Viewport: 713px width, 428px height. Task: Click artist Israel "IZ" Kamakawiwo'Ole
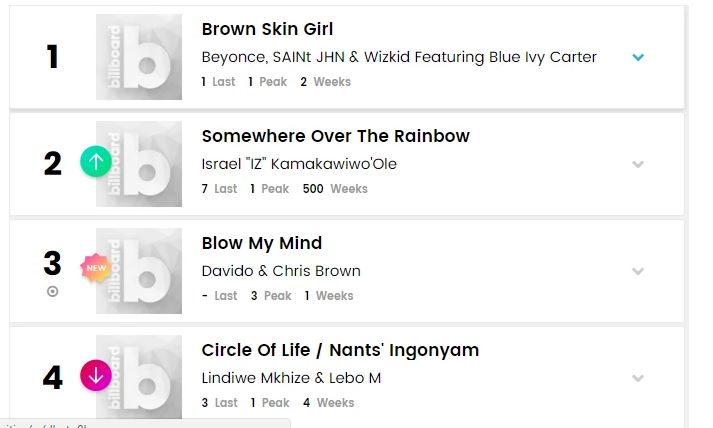pos(299,164)
